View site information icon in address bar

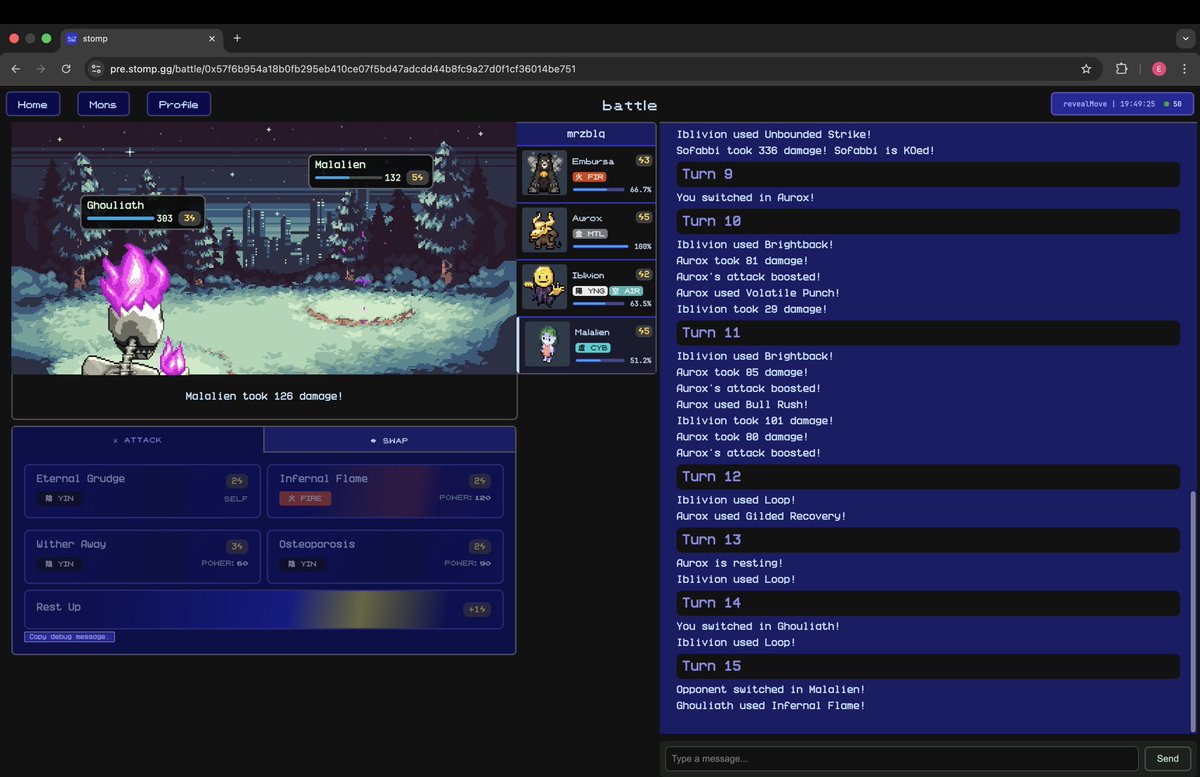click(96, 69)
